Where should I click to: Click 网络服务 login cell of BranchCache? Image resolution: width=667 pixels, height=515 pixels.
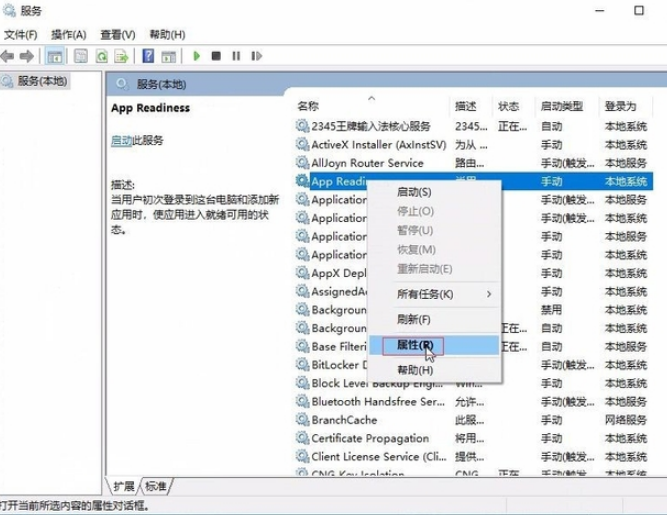coord(625,420)
